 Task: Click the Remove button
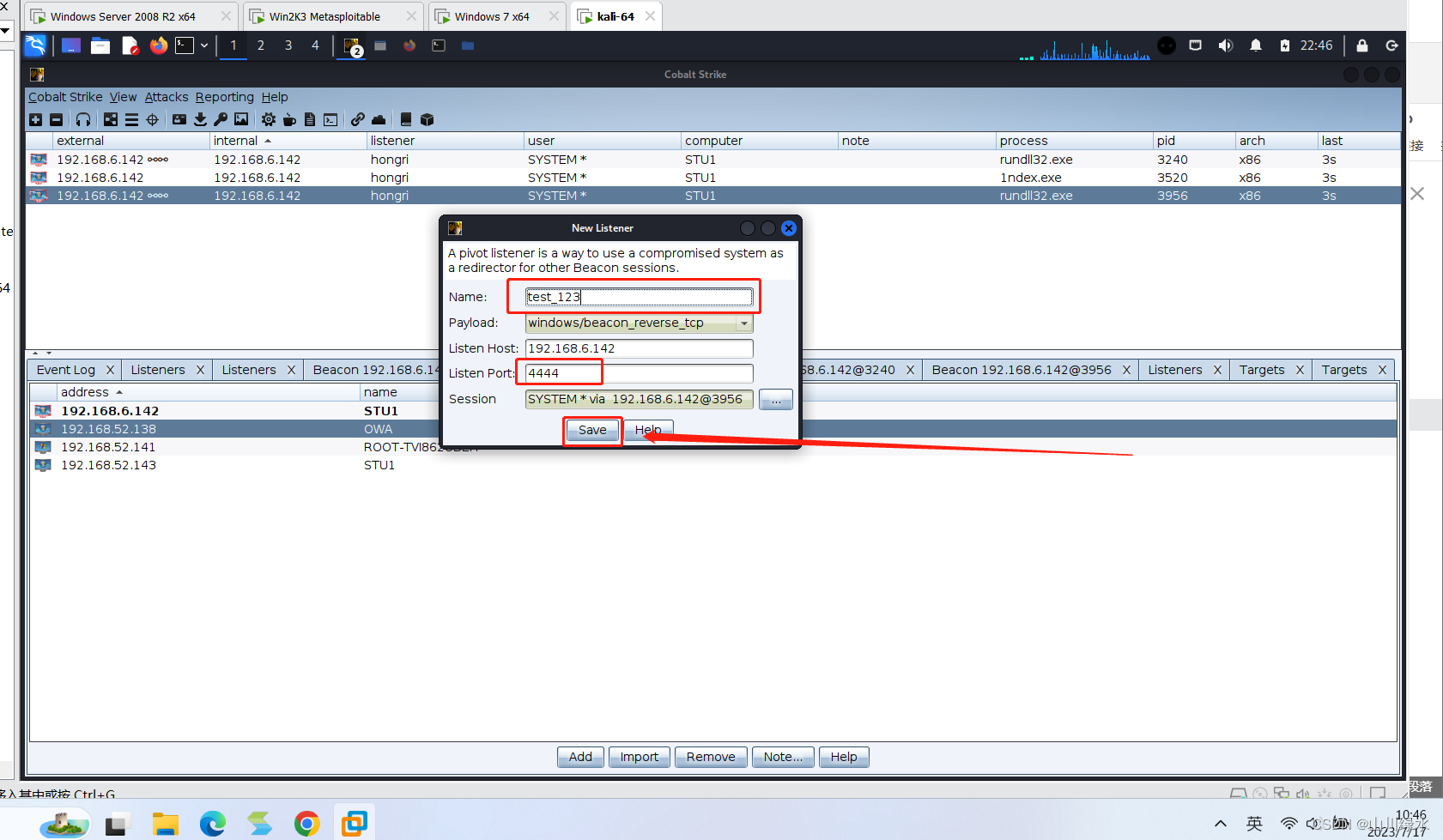711,757
